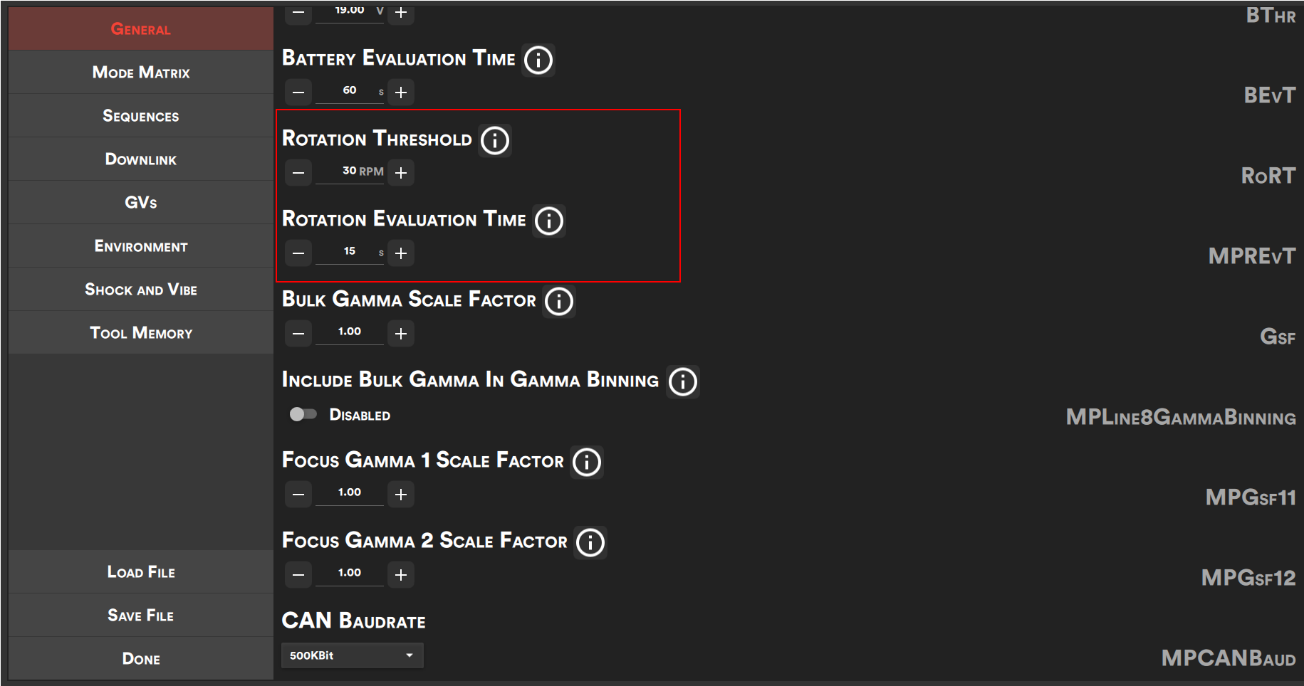Click Done to finish configuration
Image resolution: width=1304 pixels, height=686 pixels.
click(141, 659)
